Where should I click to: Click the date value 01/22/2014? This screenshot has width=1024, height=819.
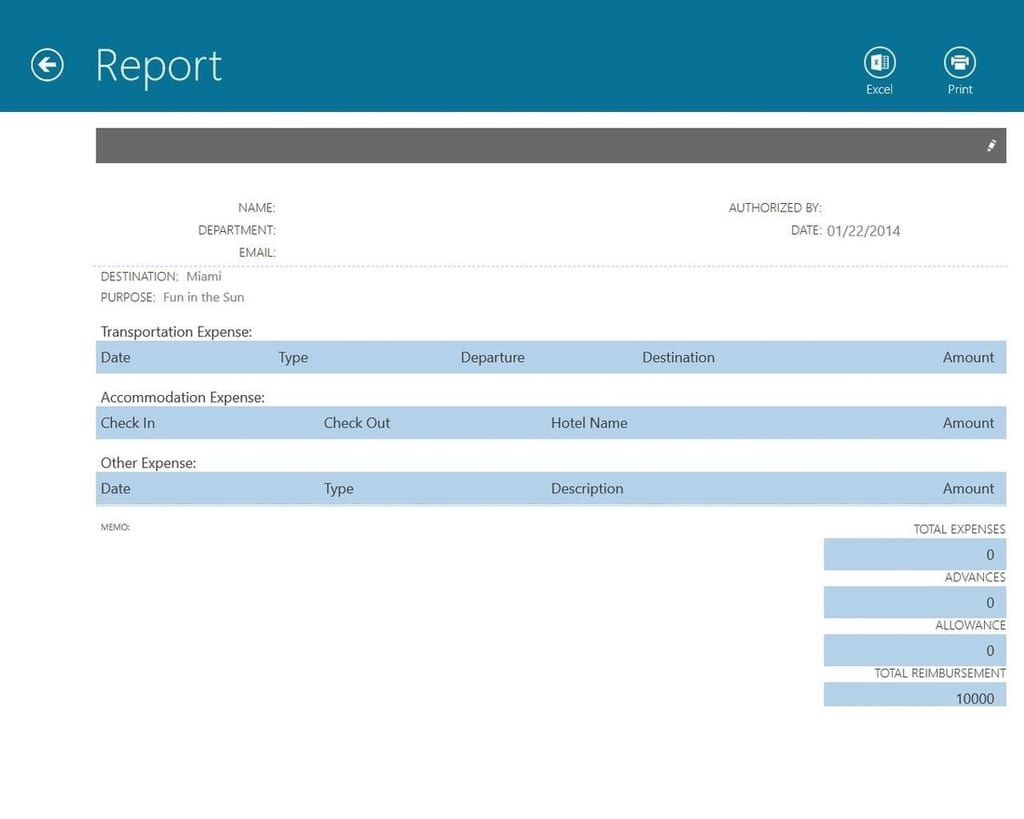(863, 231)
